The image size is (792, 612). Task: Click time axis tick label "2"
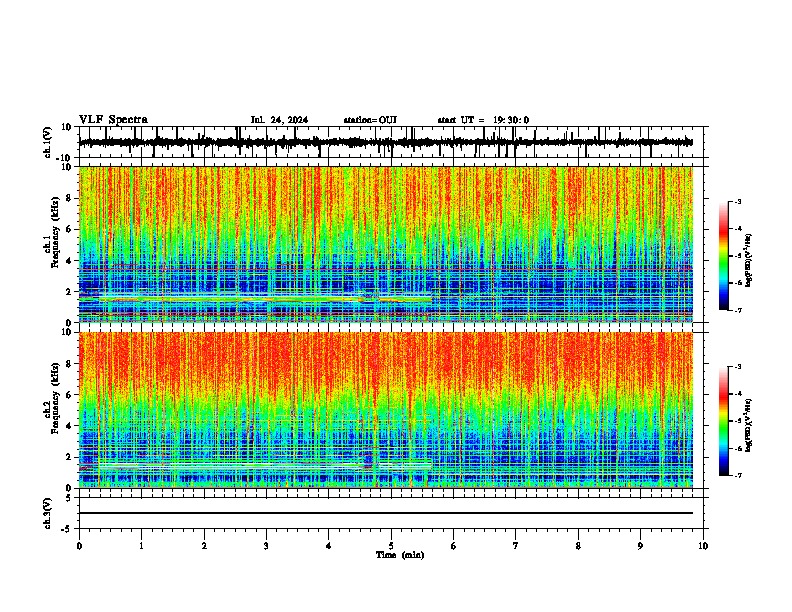[204, 546]
